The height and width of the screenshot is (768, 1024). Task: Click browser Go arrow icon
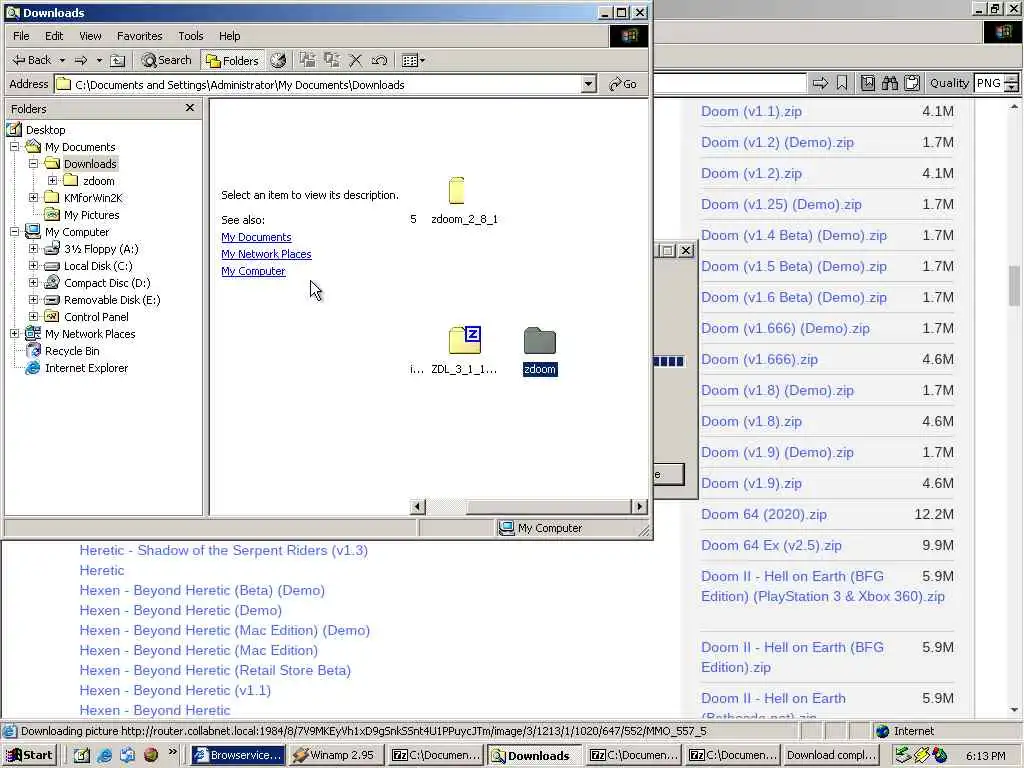820,83
